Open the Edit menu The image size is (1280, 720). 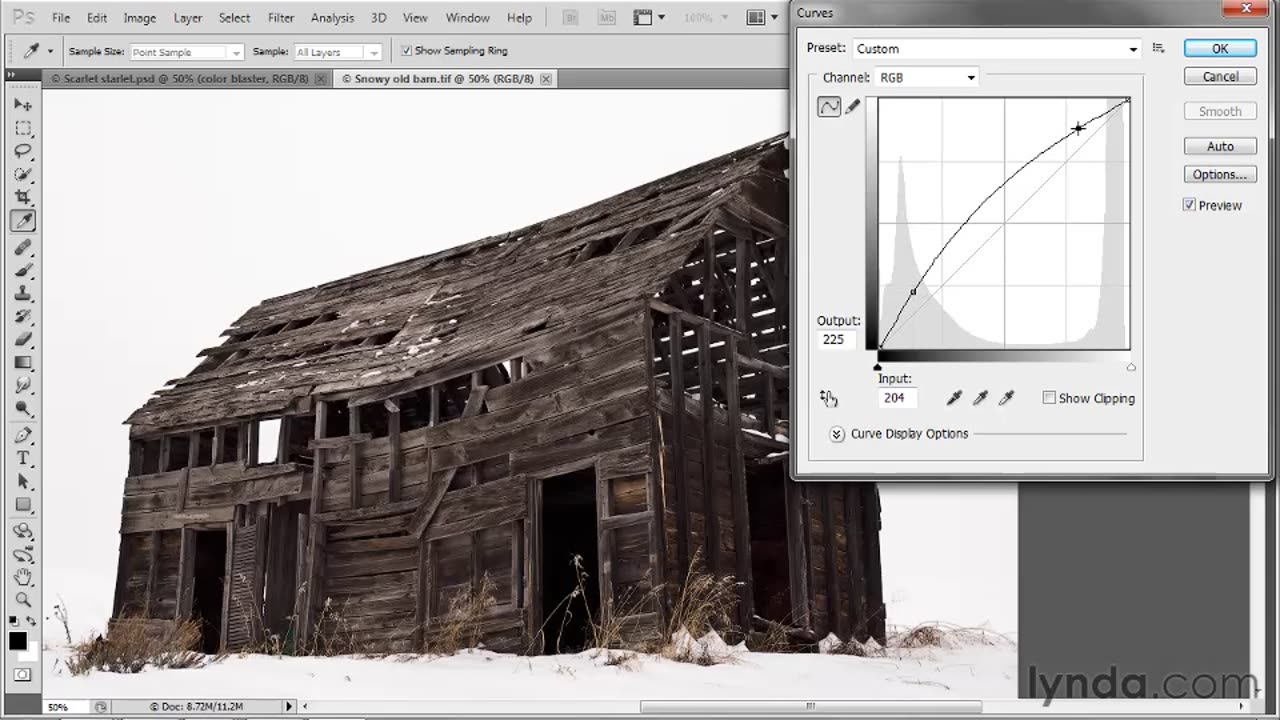click(97, 18)
